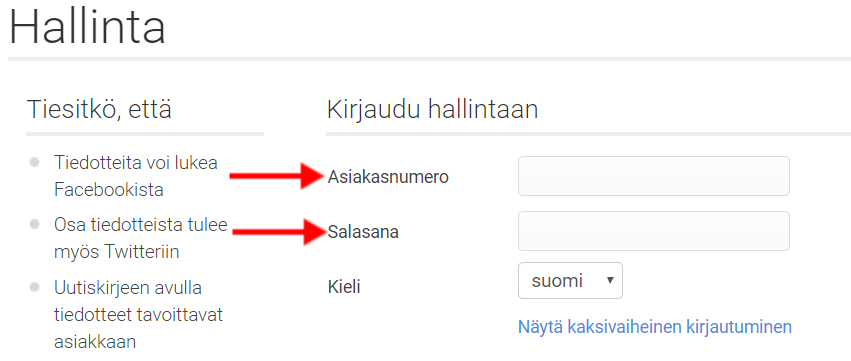Viewport: 851px width, 361px height.
Task: Click the myös Twitteriin tip text
Action: coord(117,252)
